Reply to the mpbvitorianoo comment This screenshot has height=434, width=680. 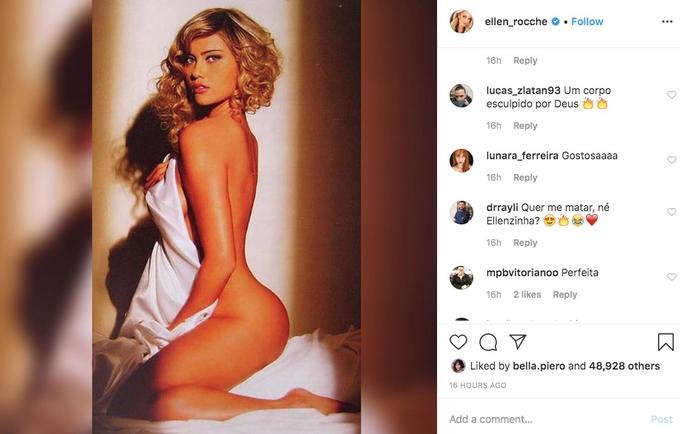click(565, 295)
